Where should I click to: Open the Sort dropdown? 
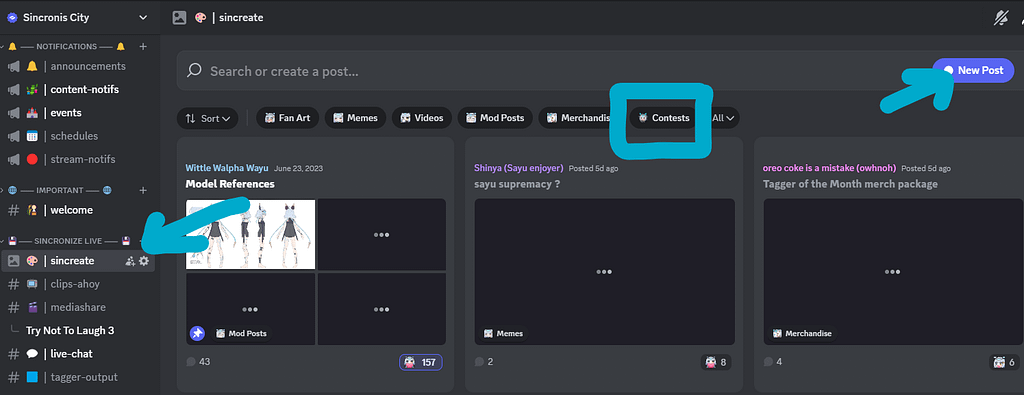[208, 118]
